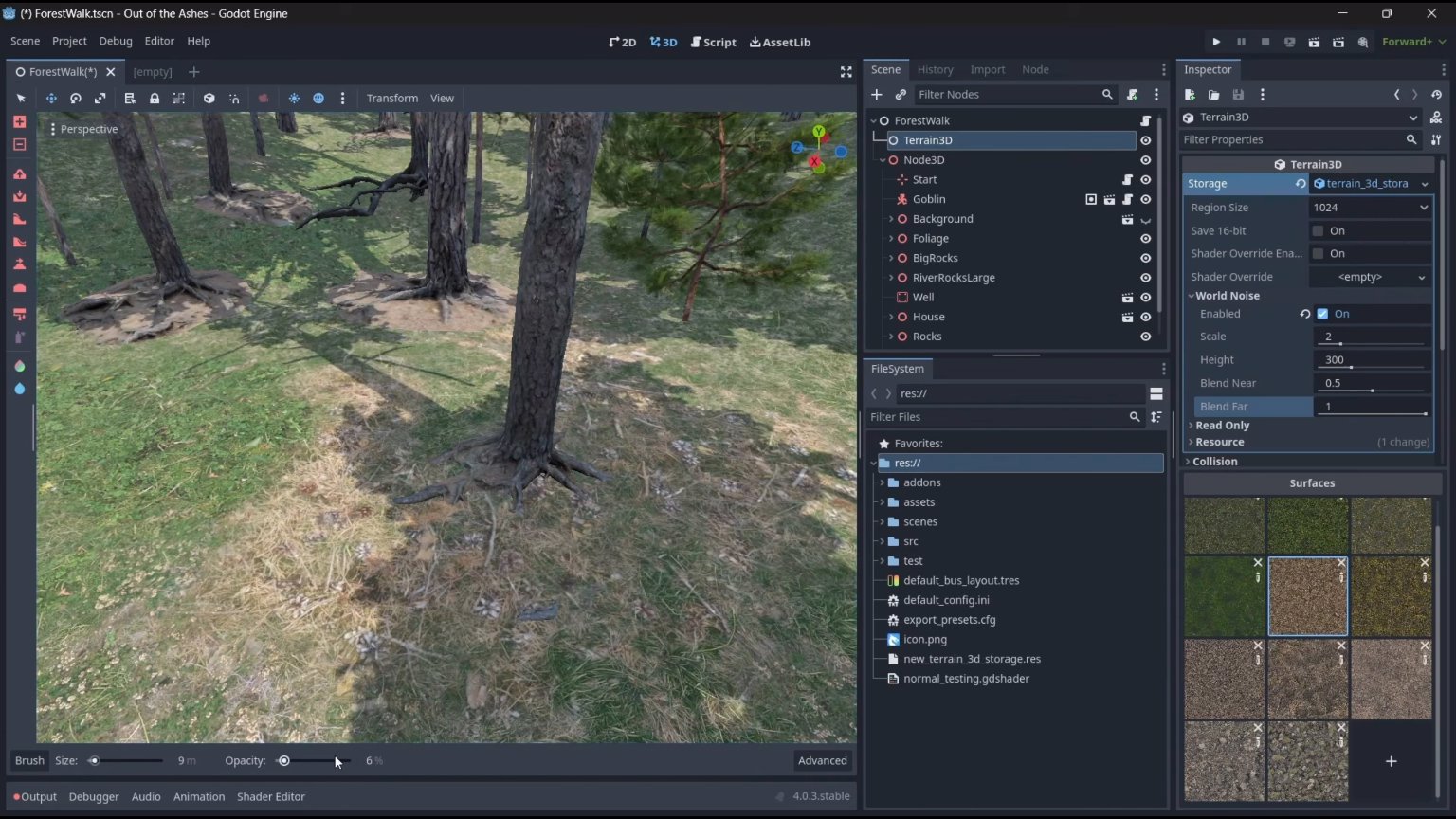The image size is (1456, 819).
Task: Enable the Save 16-bit checkbox
Action: click(x=1318, y=231)
